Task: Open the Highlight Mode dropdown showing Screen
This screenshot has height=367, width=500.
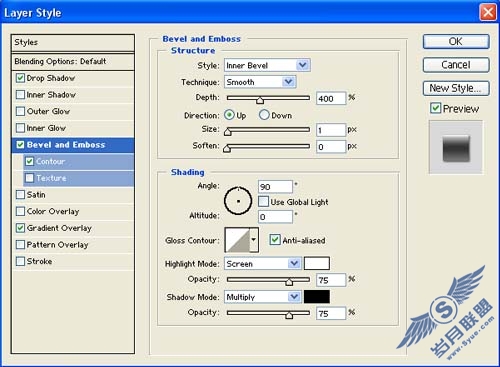Action: (263, 264)
